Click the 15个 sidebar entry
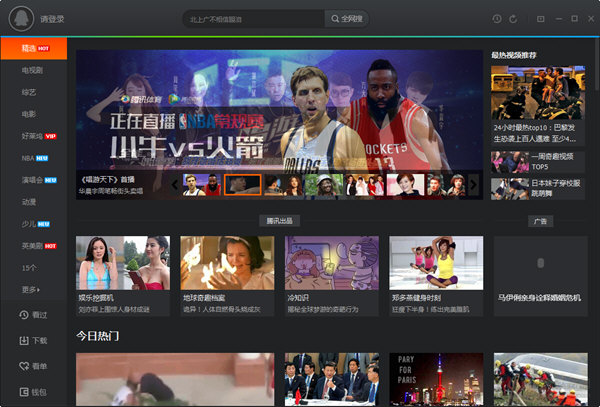The height and width of the screenshot is (407, 600). [x=29, y=268]
